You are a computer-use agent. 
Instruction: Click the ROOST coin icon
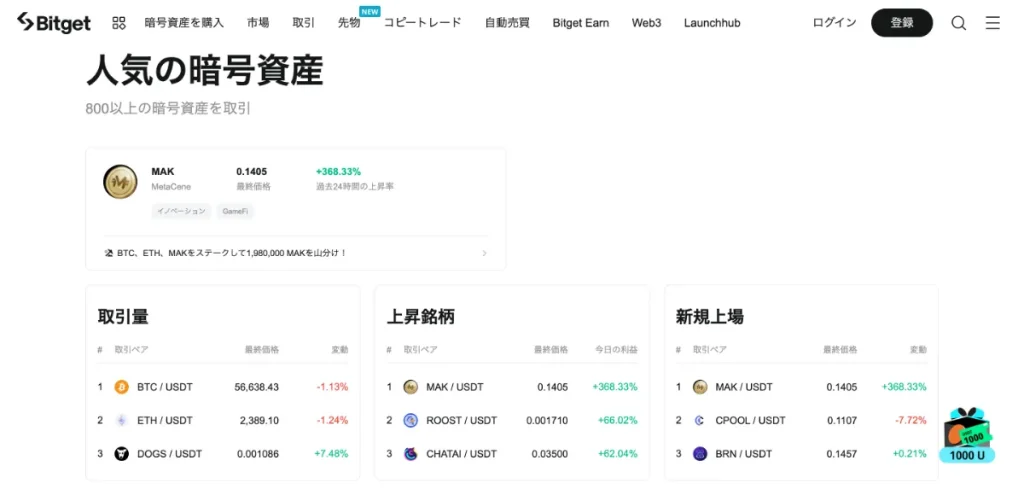410,421
